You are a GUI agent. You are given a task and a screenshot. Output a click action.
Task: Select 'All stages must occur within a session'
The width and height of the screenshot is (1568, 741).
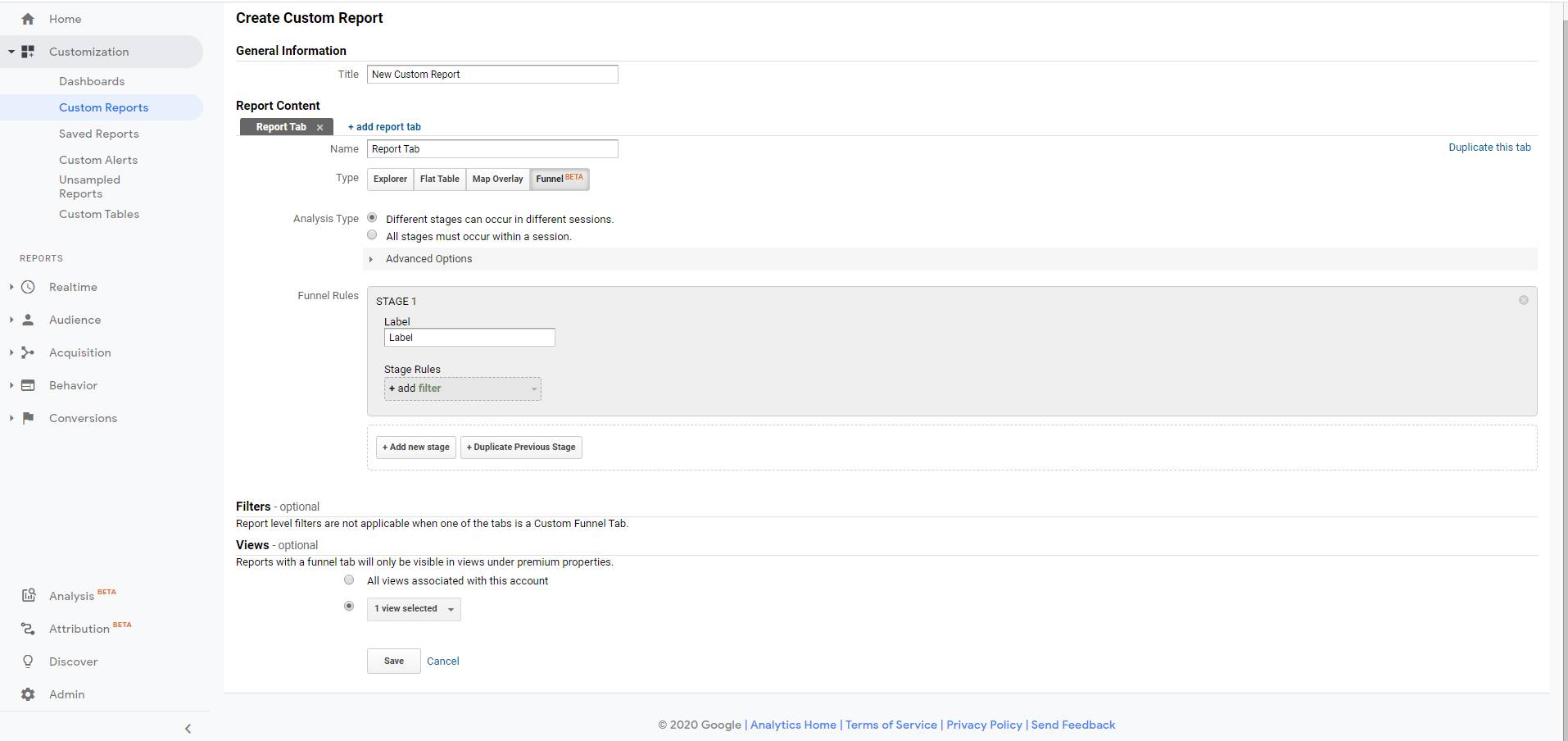coord(372,235)
